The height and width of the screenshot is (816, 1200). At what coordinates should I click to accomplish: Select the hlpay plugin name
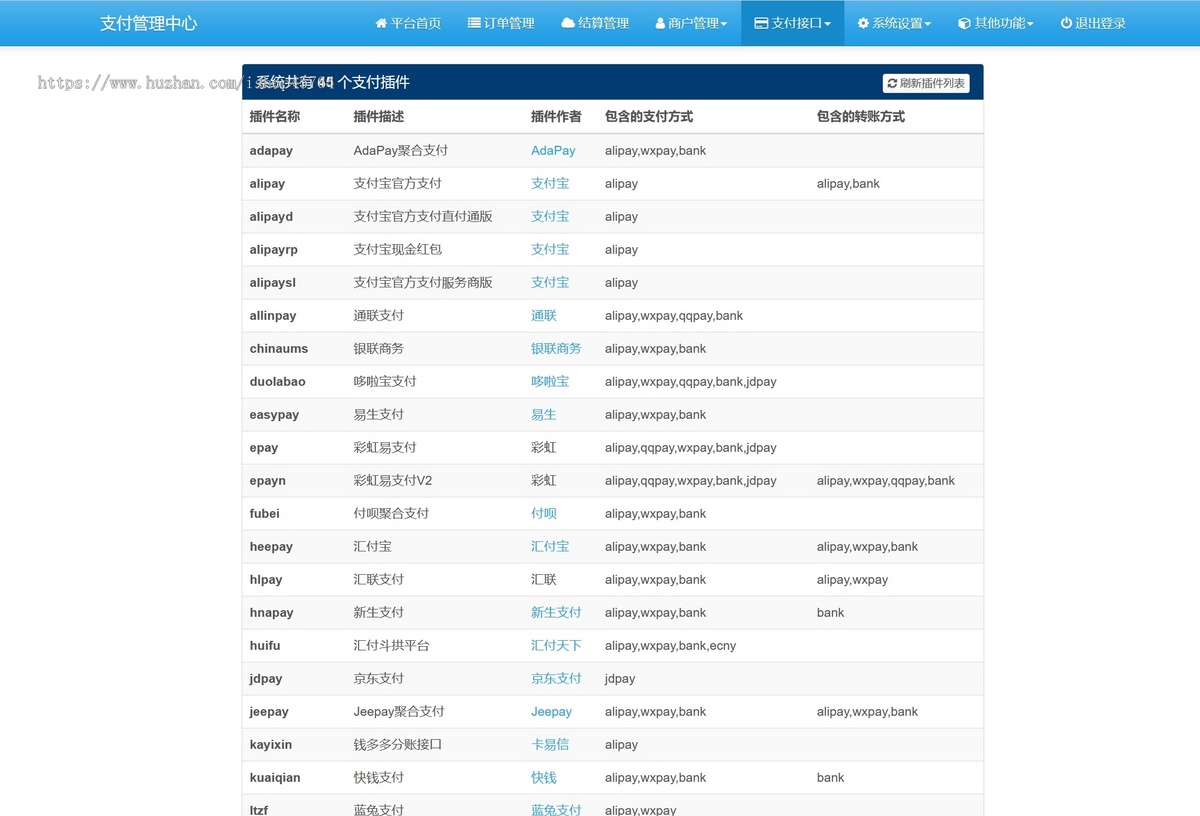click(x=266, y=580)
